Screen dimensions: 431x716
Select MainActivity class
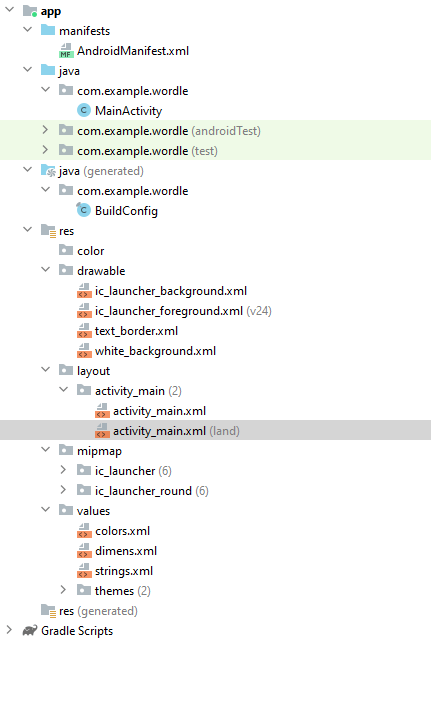[128, 111]
